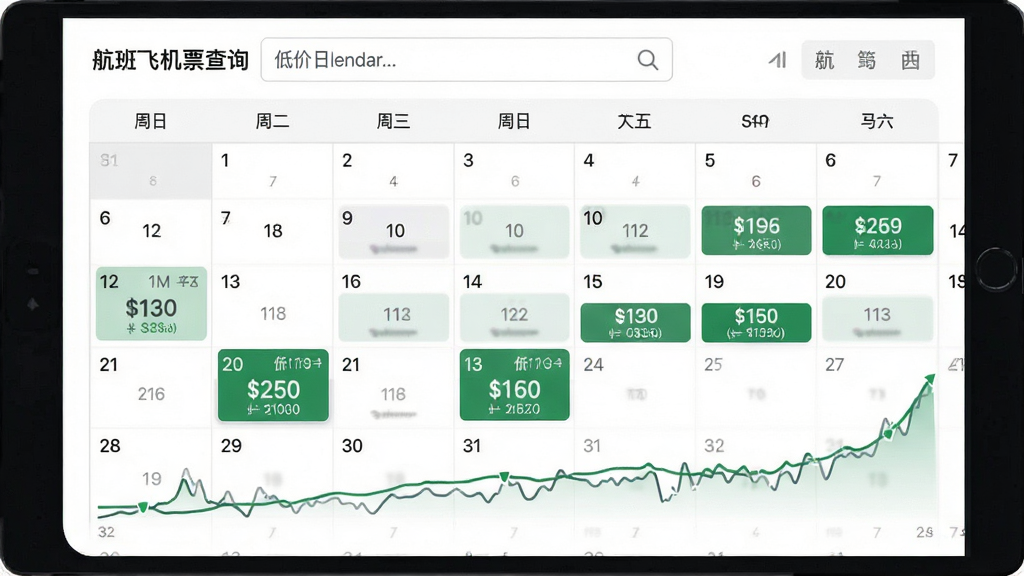Choose the $269 fare cell
The image size is (1024, 576).
[x=878, y=231]
